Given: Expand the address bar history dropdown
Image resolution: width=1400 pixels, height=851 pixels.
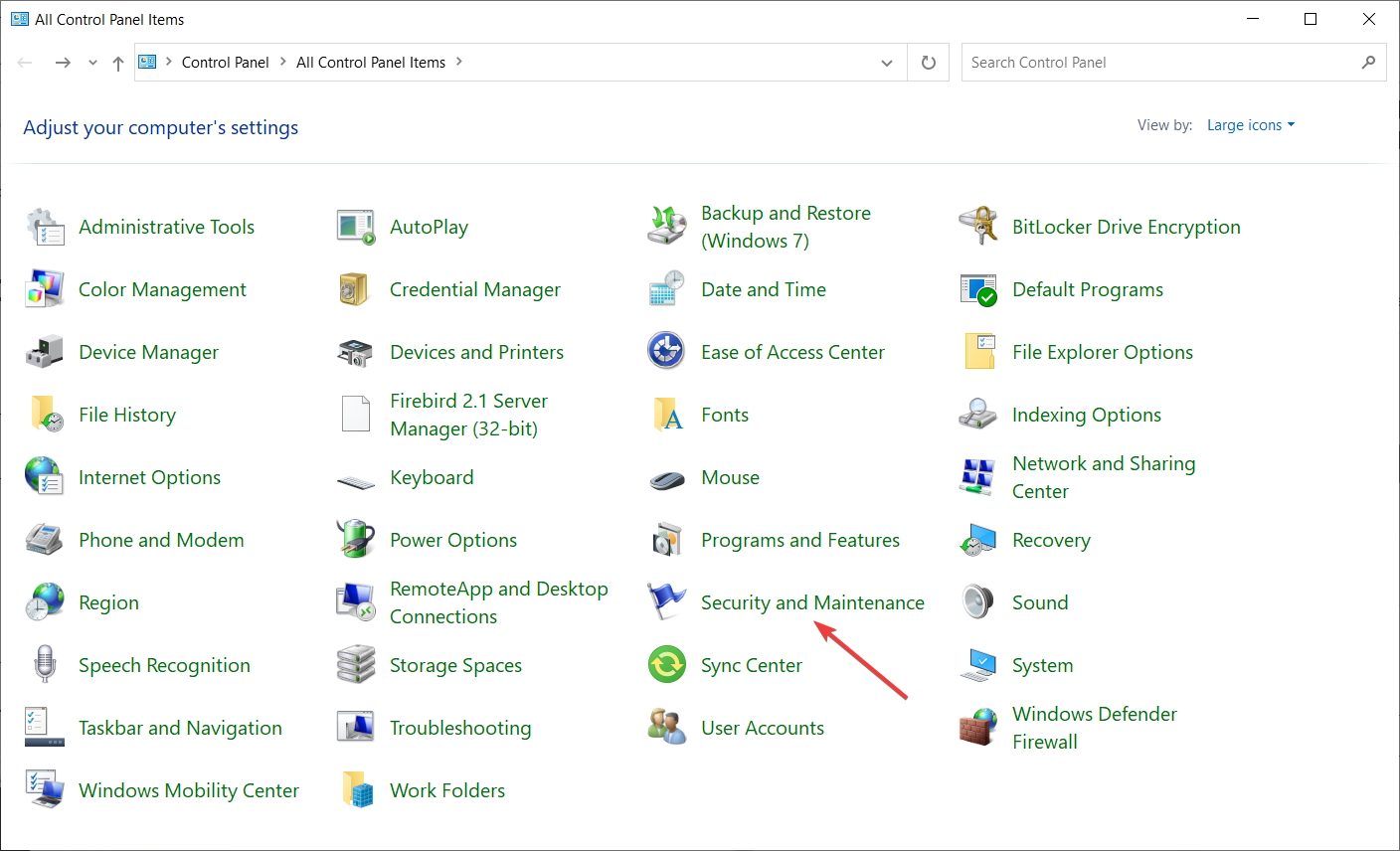Looking at the screenshot, I should coord(887,63).
